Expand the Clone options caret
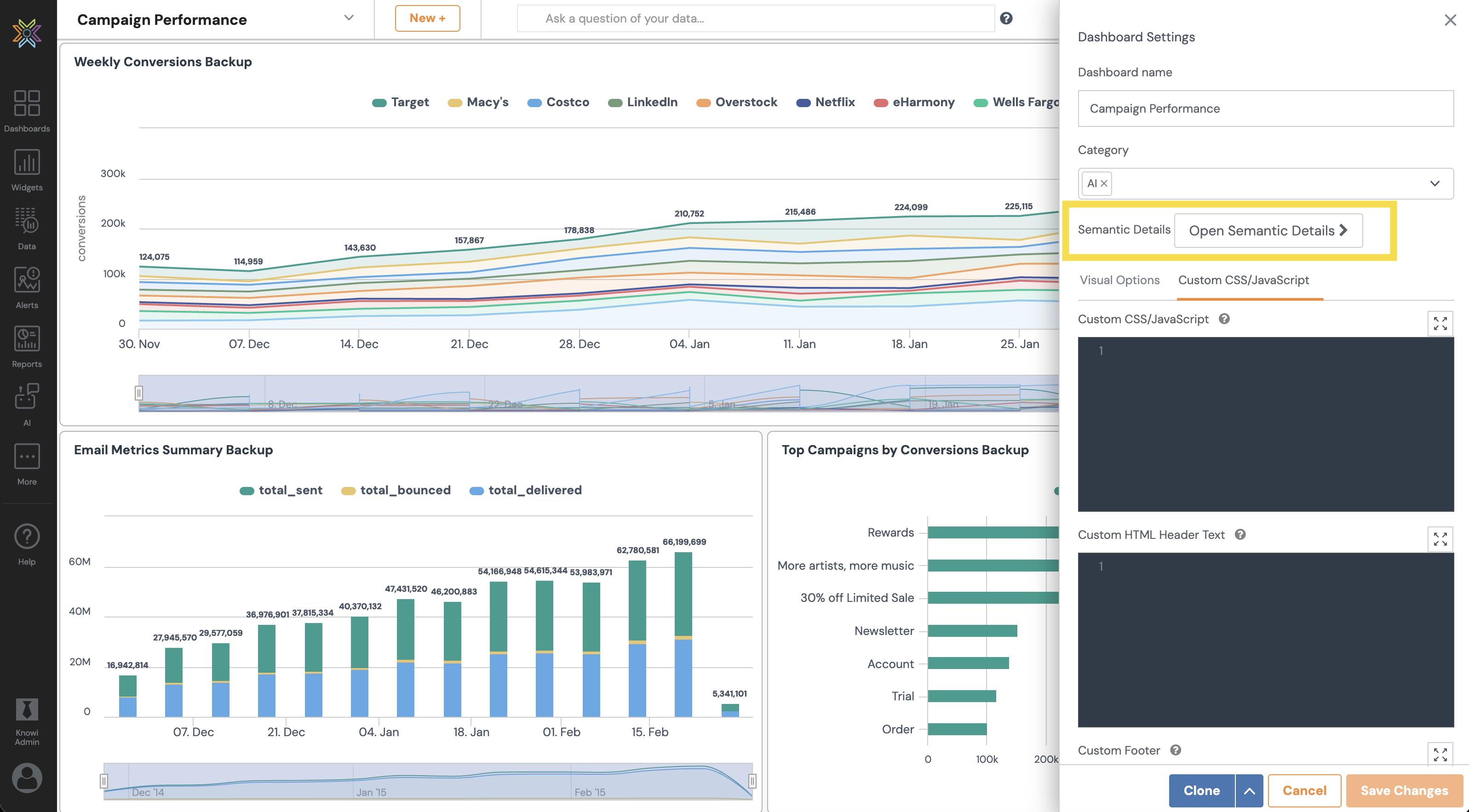 tap(1249, 790)
